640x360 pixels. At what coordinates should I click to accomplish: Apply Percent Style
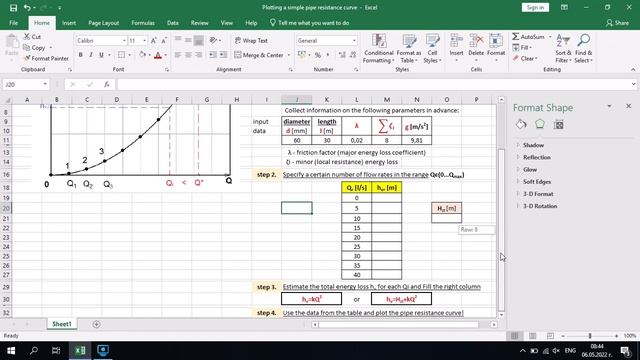pos(318,55)
